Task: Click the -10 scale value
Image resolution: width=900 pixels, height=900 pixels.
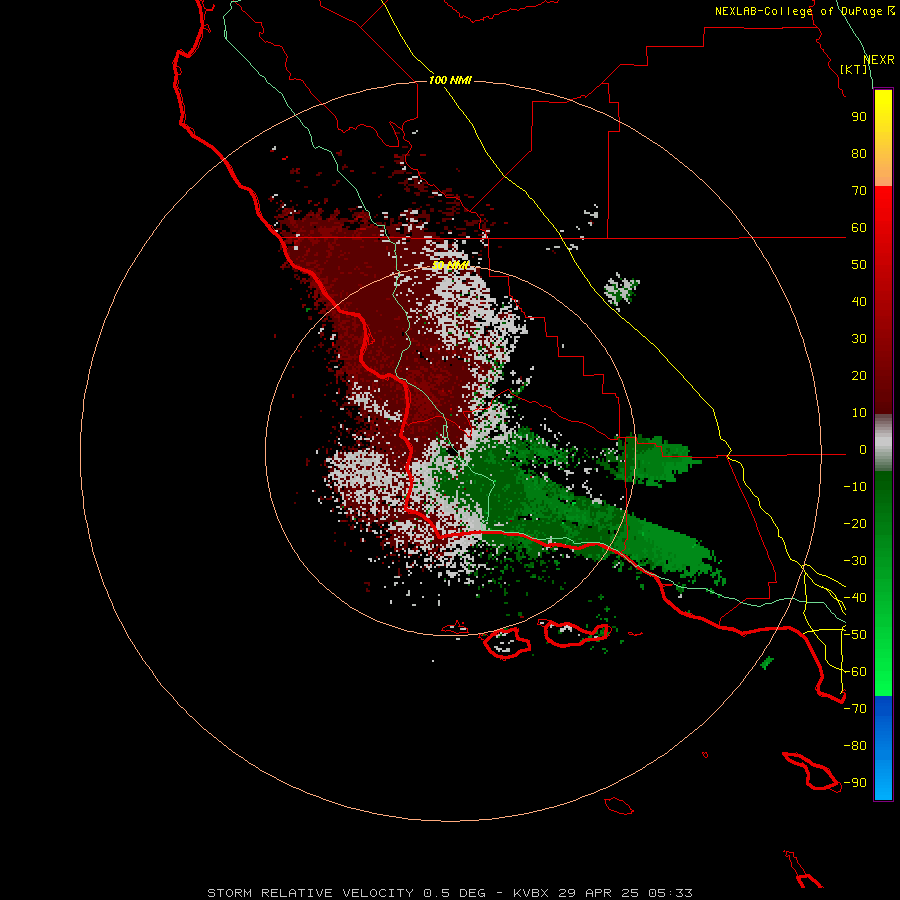Action: (x=855, y=487)
